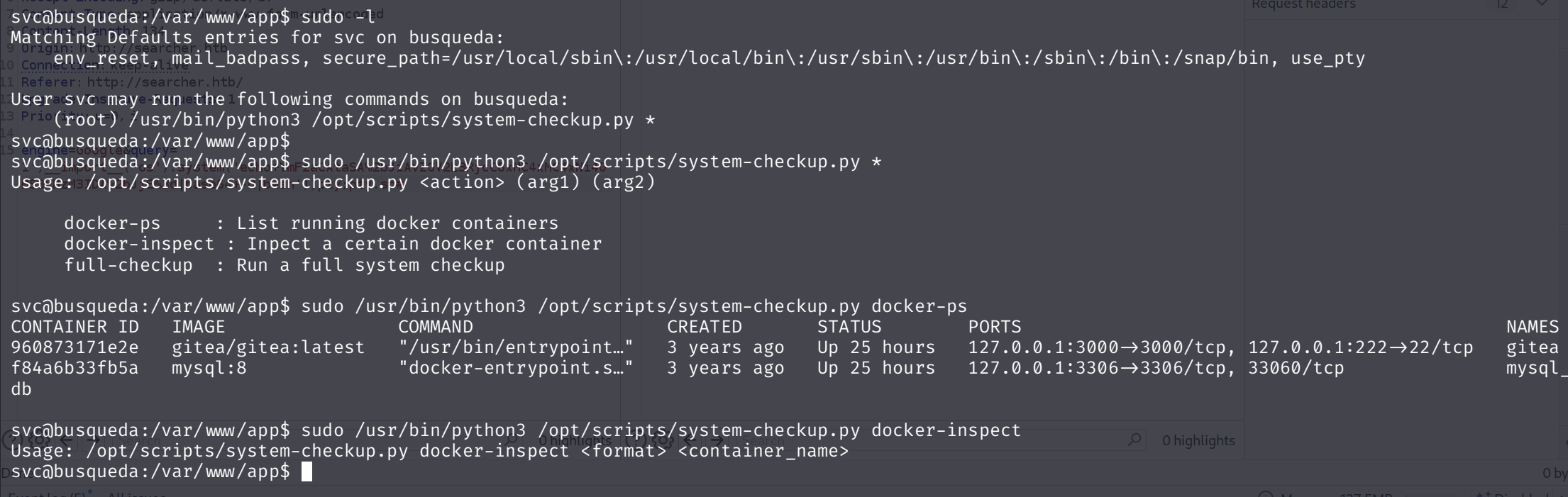Go to previous match in request search
This screenshot has width=1568, height=497.
point(67,440)
